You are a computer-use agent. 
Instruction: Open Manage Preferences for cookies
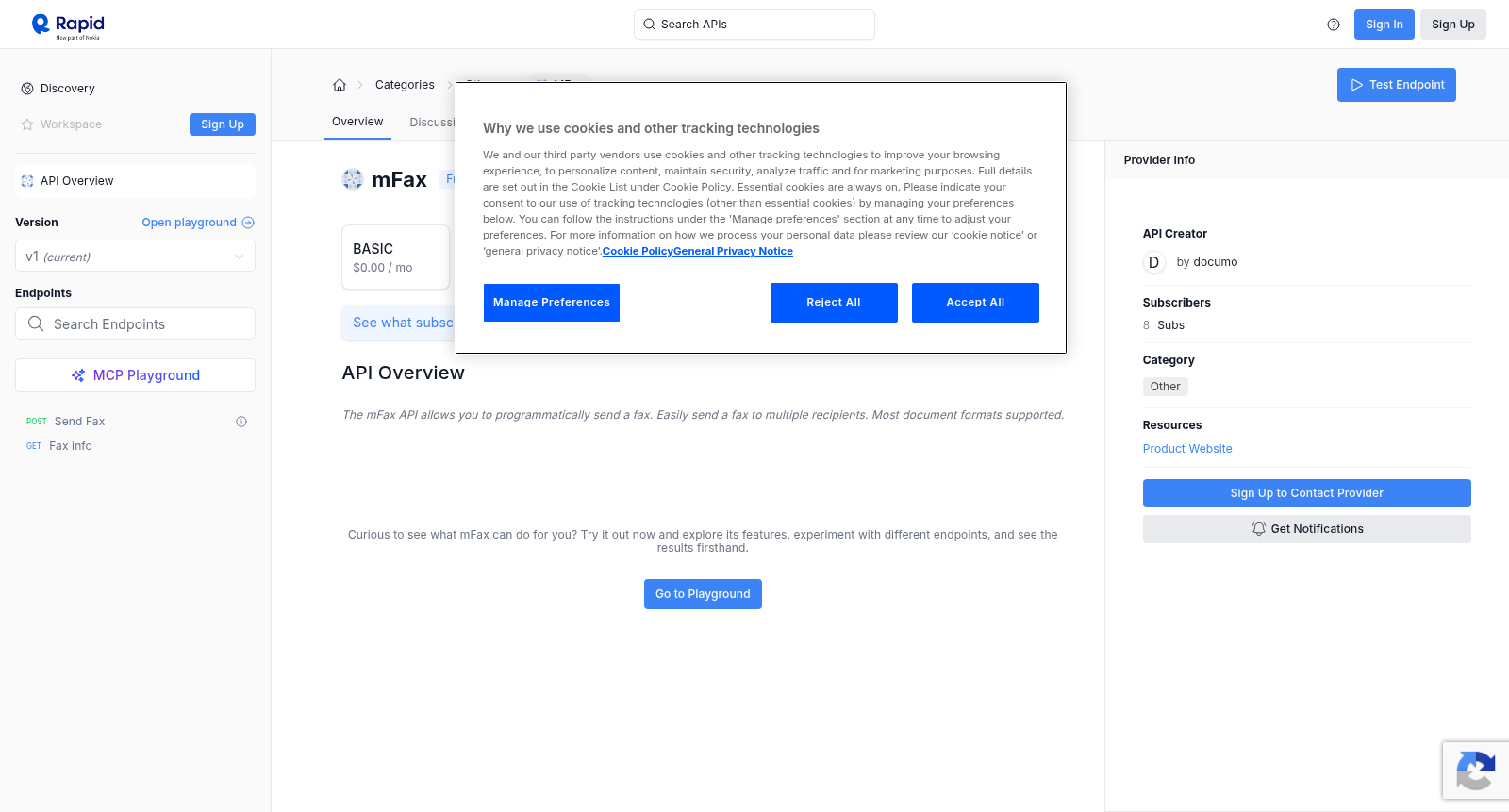click(552, 303)
